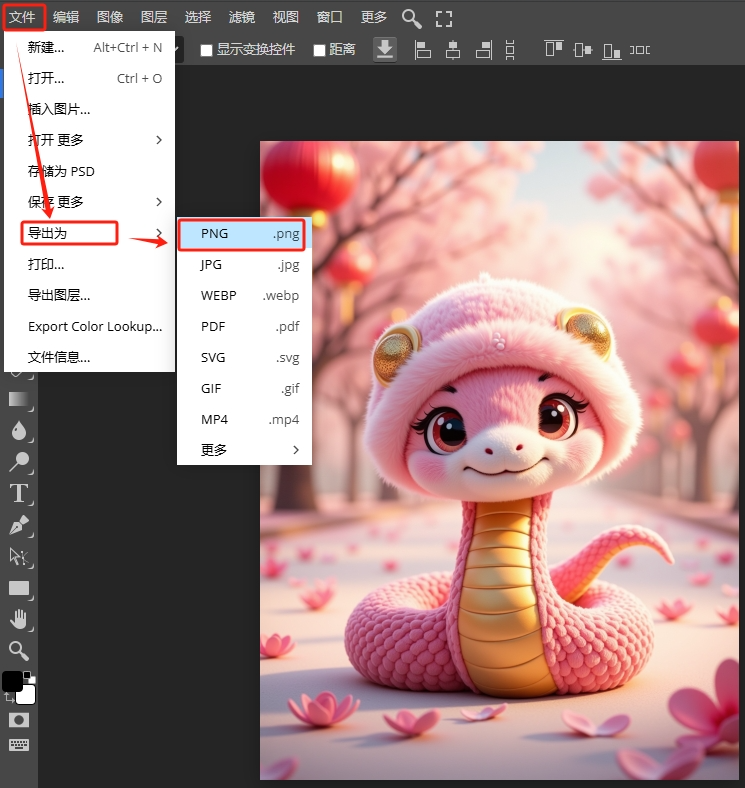This screenshot has height=788, width=745.
Task: Export as JPG from the submenu
Action: (244, 264)
